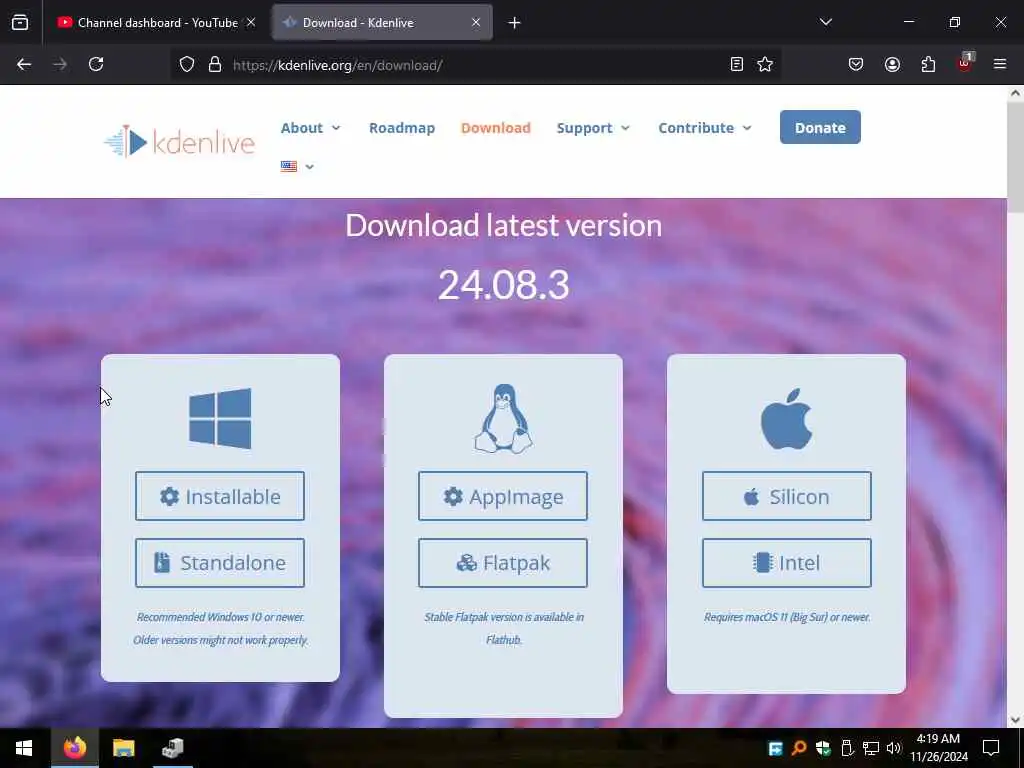The width and height of the screenshot is (1024, 768).
Task: Click the Windows logo on download card
Action: click(x=220, y=419)
